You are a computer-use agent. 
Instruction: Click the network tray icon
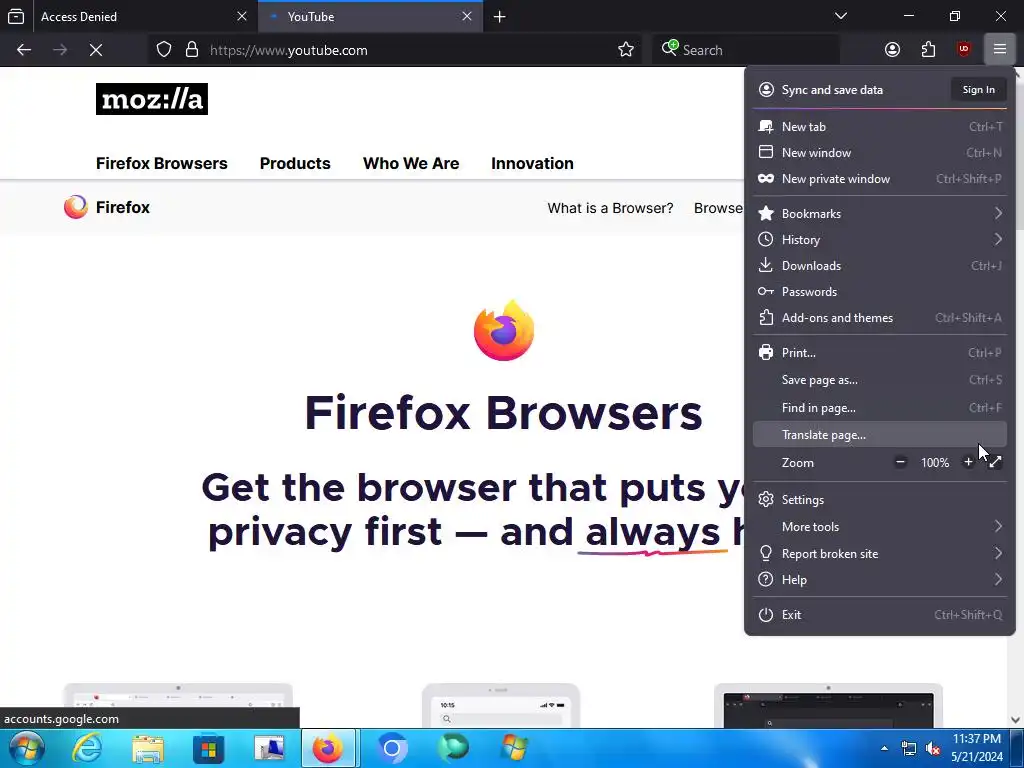[908, 748]
